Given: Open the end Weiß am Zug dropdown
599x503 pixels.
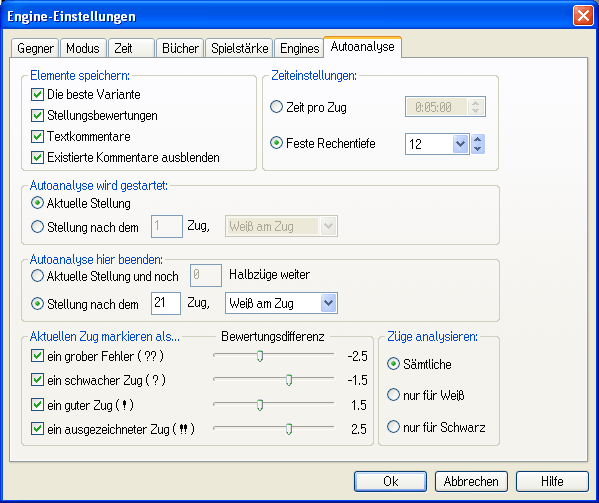Looking at the screenshot, I should [329, 303].
